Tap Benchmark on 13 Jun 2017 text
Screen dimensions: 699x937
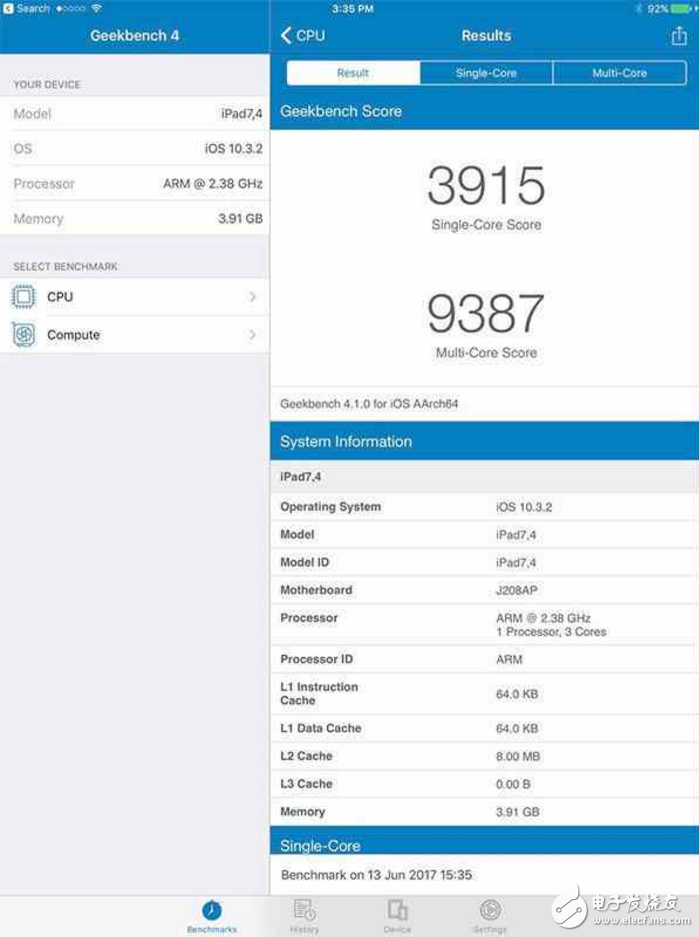pos(376,875)
